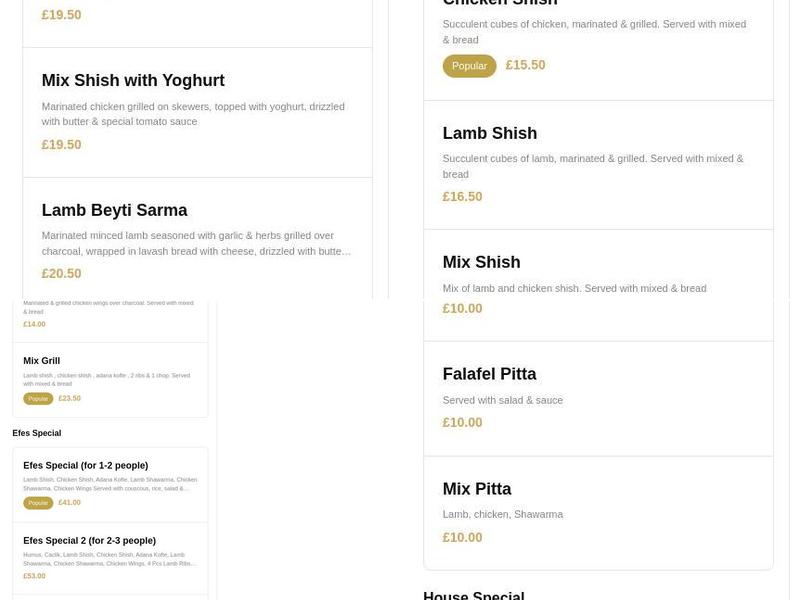Select the Mix Pitta menu item

click(477, 489)
